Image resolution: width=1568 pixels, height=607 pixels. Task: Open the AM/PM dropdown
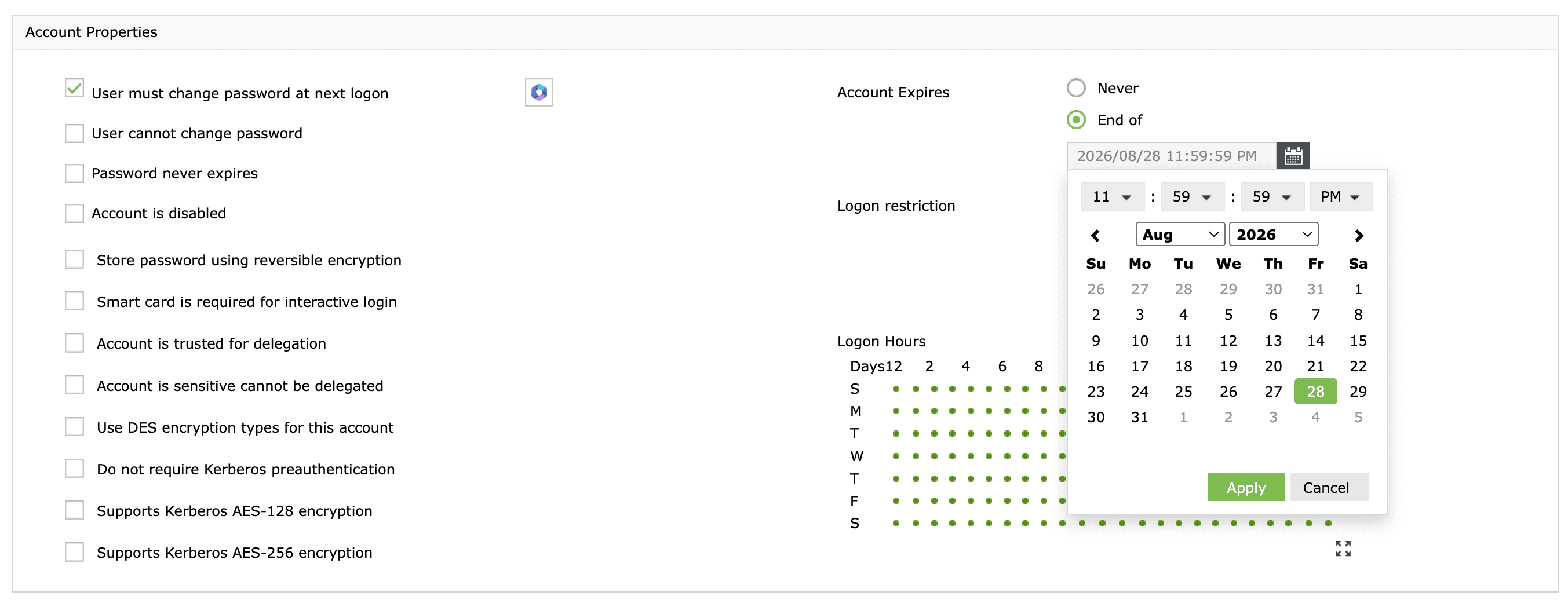(1341, 197)
